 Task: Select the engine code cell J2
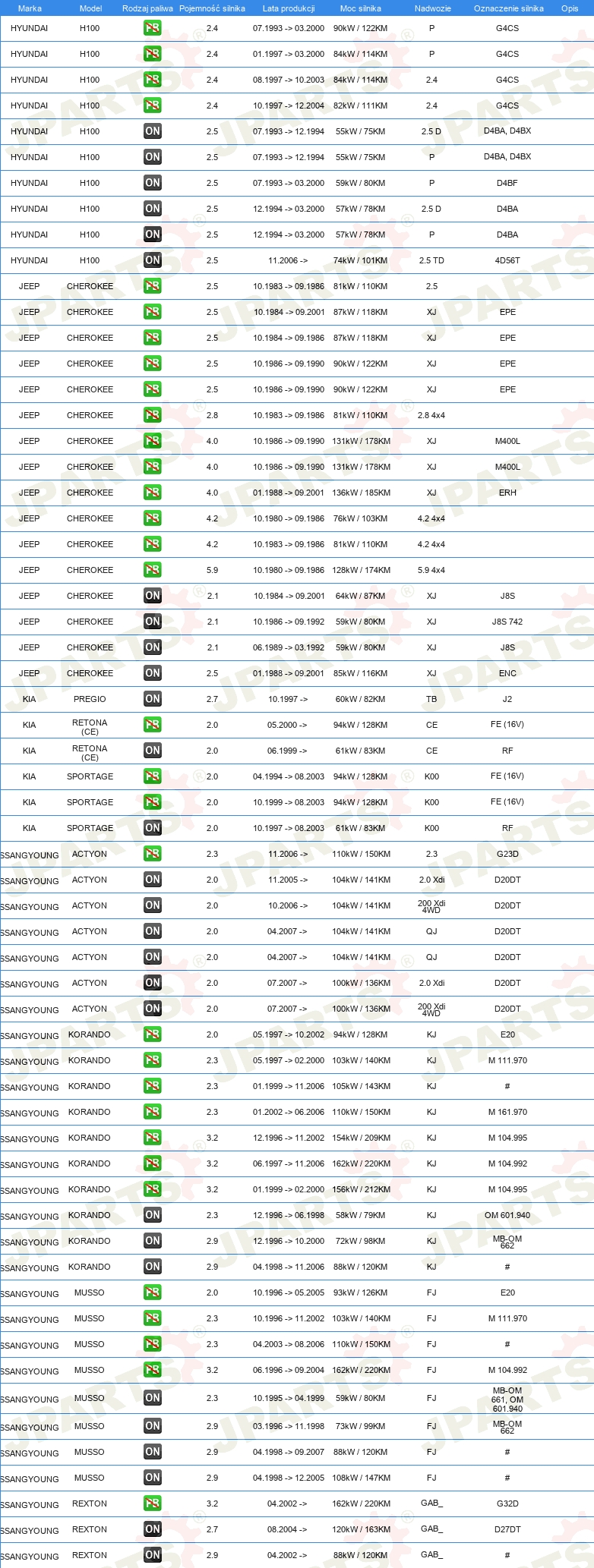click(x=507, y=699)
